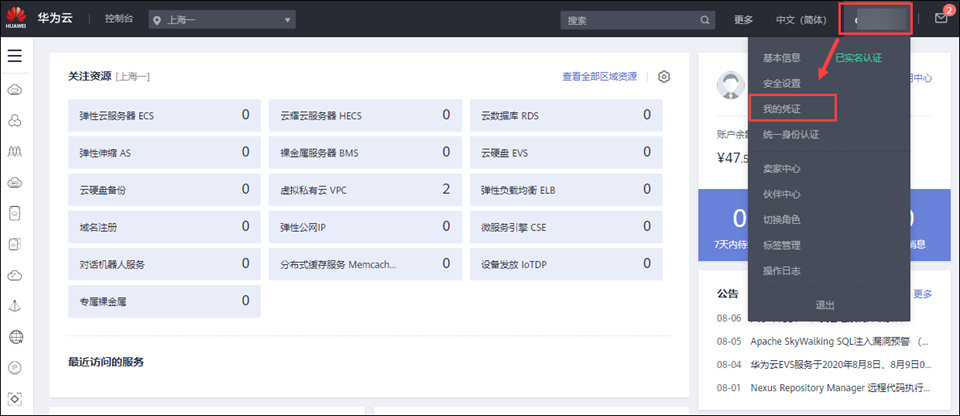960x416 pixels.
Task: Open 查看全部区域资源 link
Action: point(598,77)
